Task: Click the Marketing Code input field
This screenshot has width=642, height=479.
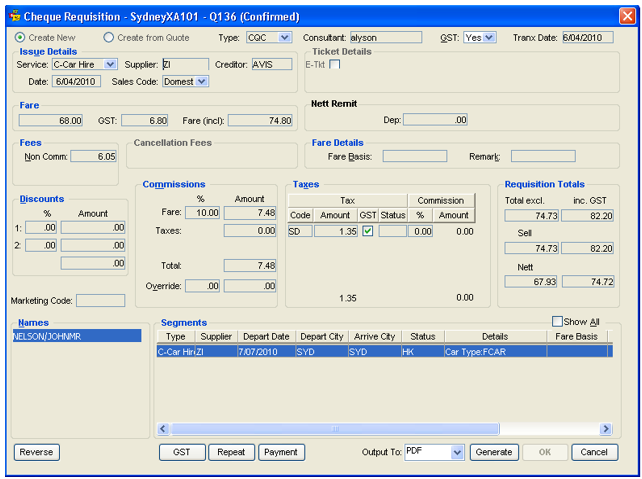Action: click(x=101, y=300)
